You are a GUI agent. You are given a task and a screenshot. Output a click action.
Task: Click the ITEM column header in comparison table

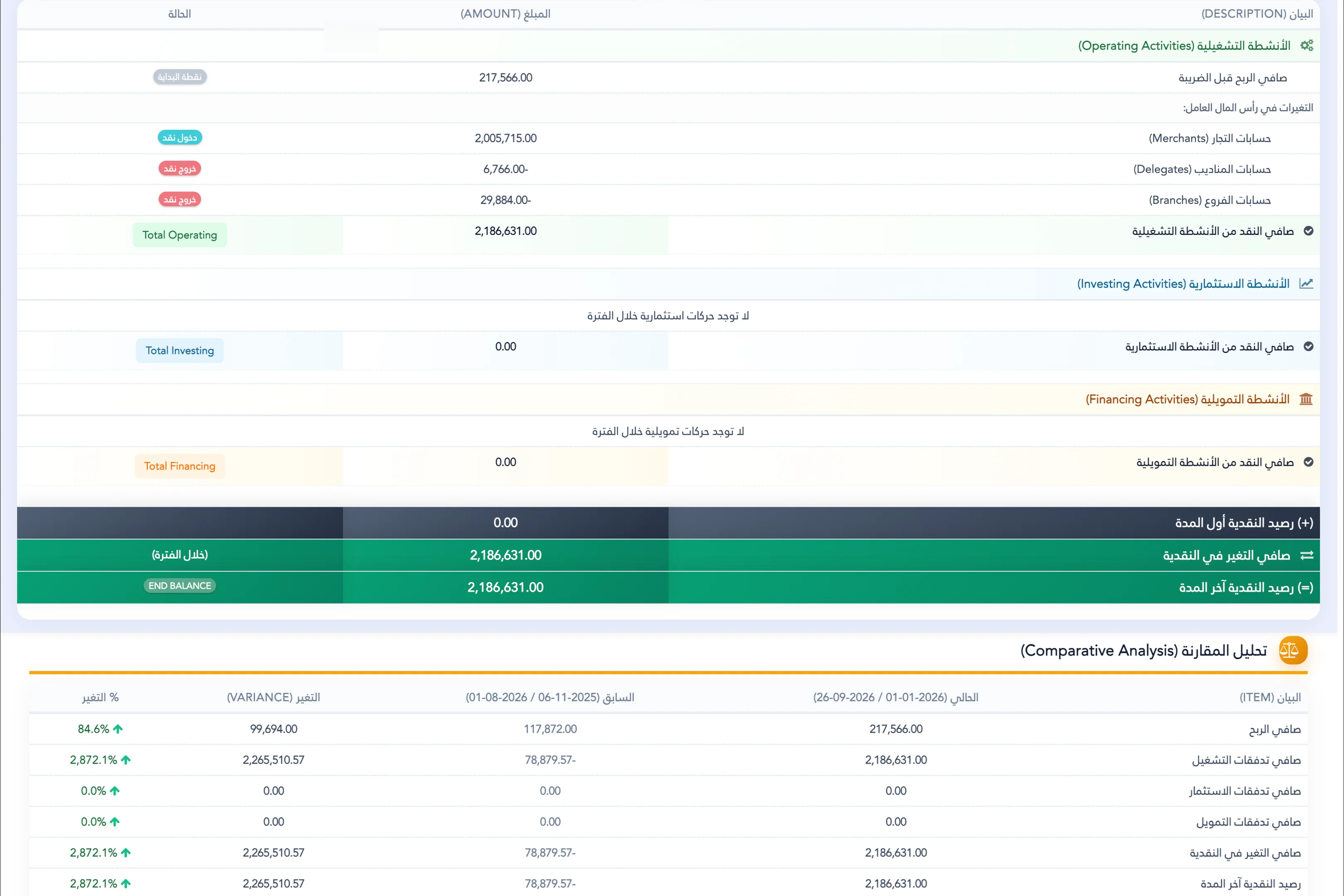(x=1270, y=697)
